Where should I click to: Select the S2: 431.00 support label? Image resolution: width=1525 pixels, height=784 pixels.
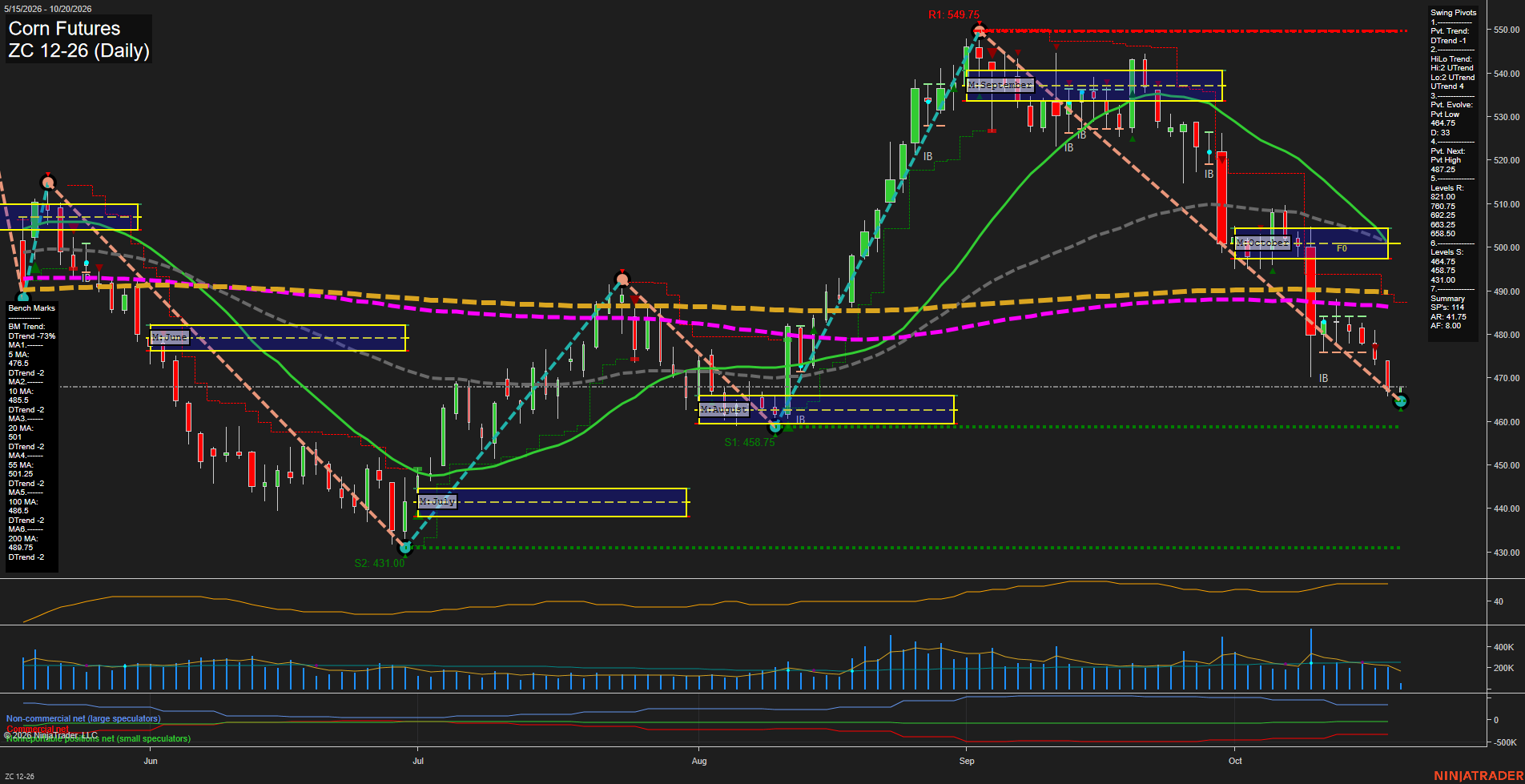379,563
